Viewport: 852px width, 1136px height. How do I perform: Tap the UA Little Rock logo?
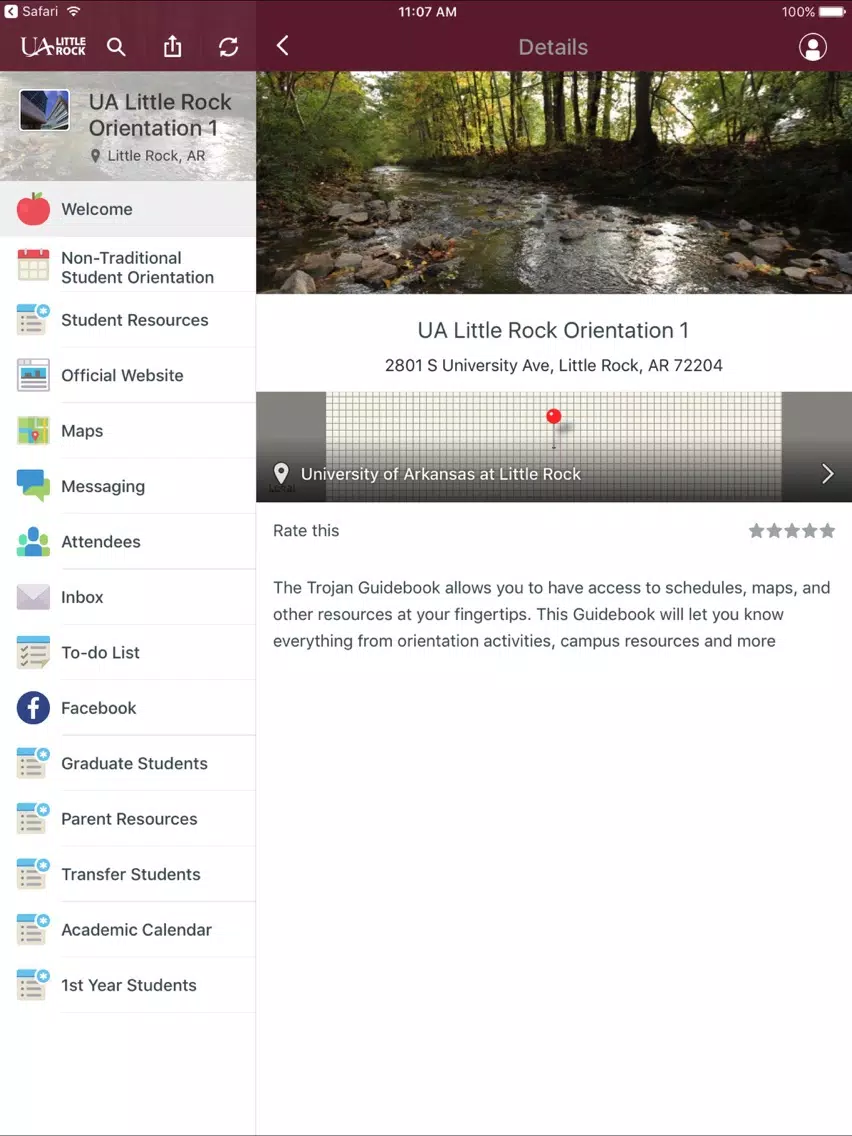click(53, 47)
